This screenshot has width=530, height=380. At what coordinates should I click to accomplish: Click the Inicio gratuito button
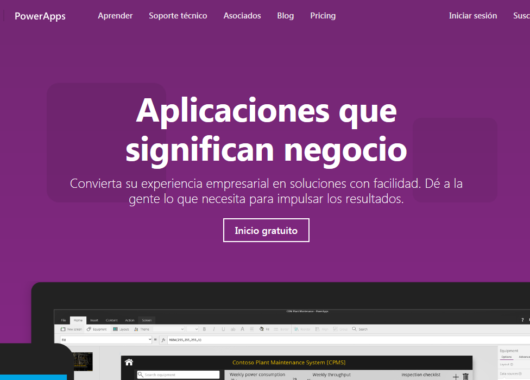point(266,230)
